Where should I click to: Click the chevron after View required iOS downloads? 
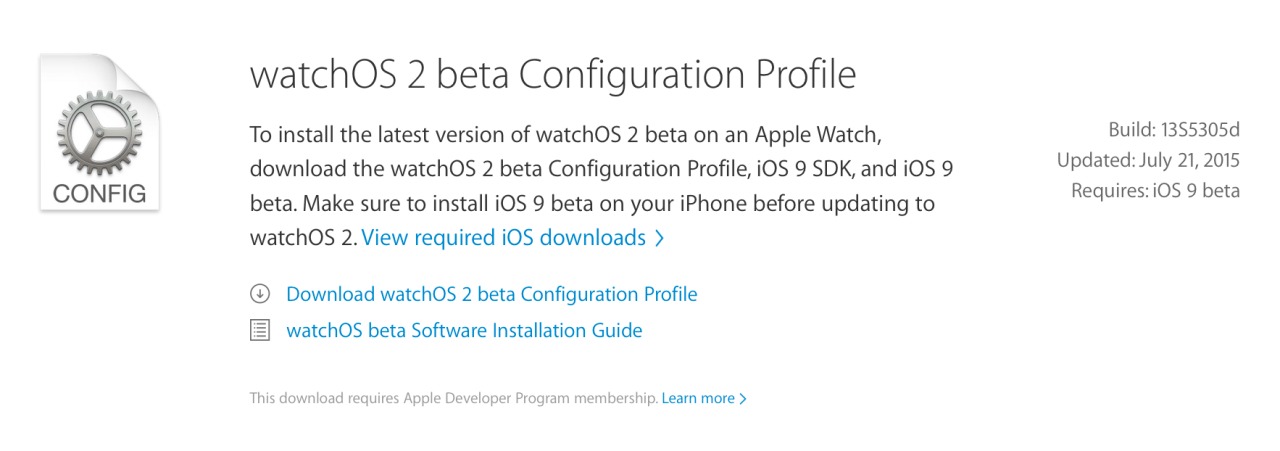tap(659, 238)
